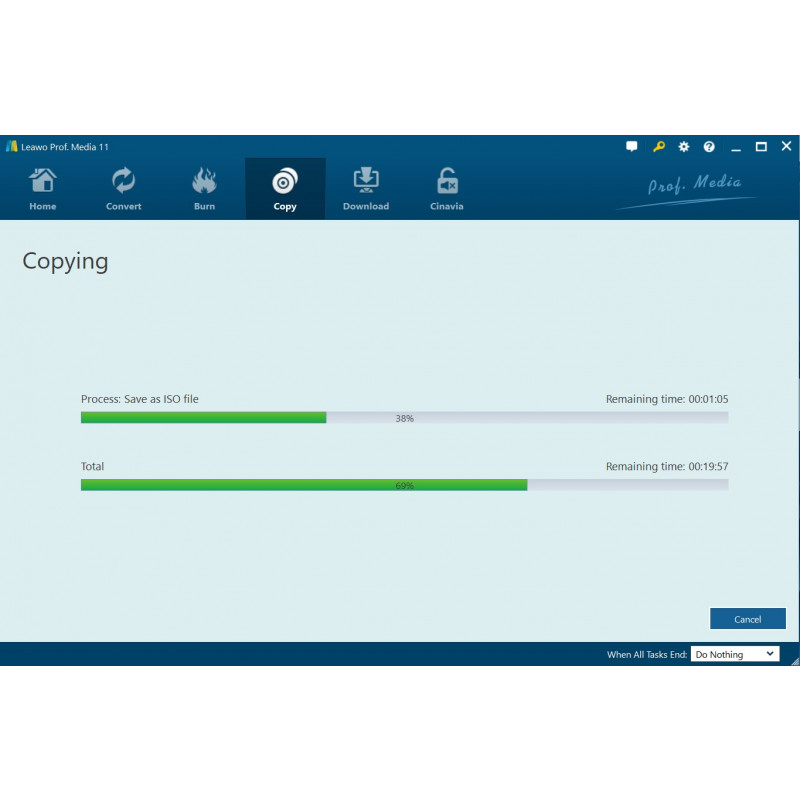Click 'Remaining time: 00:19:57' text
Screen dimensions: 800x800
[667, 466]
